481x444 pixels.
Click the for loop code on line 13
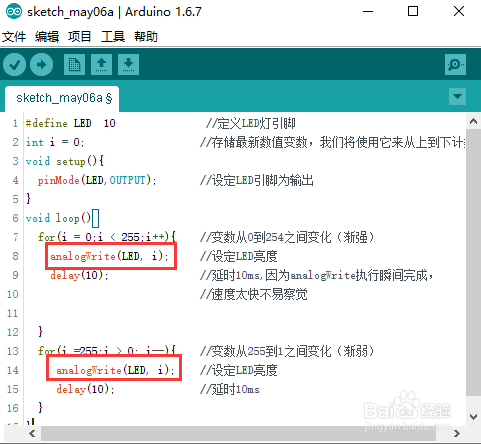pos(107,351)
